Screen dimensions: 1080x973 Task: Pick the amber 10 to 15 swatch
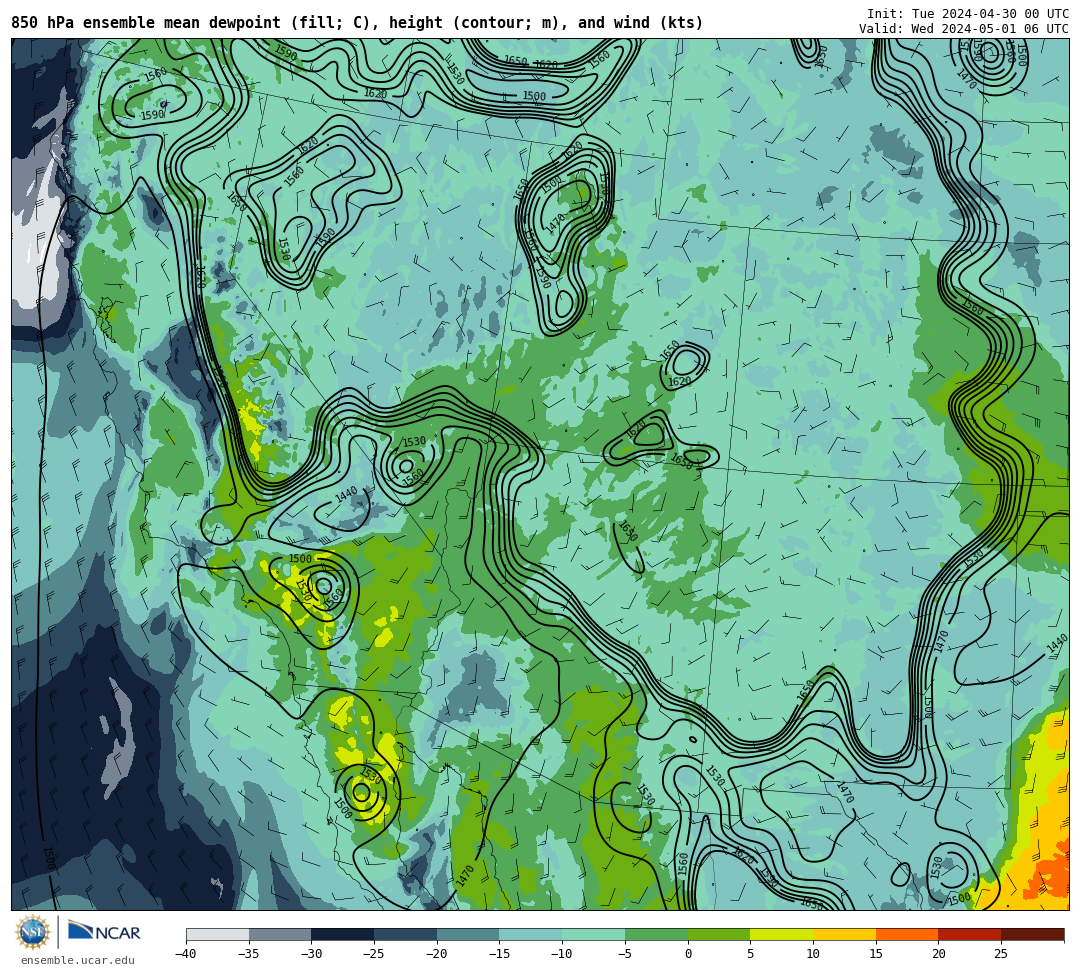[x=844, y=934]
